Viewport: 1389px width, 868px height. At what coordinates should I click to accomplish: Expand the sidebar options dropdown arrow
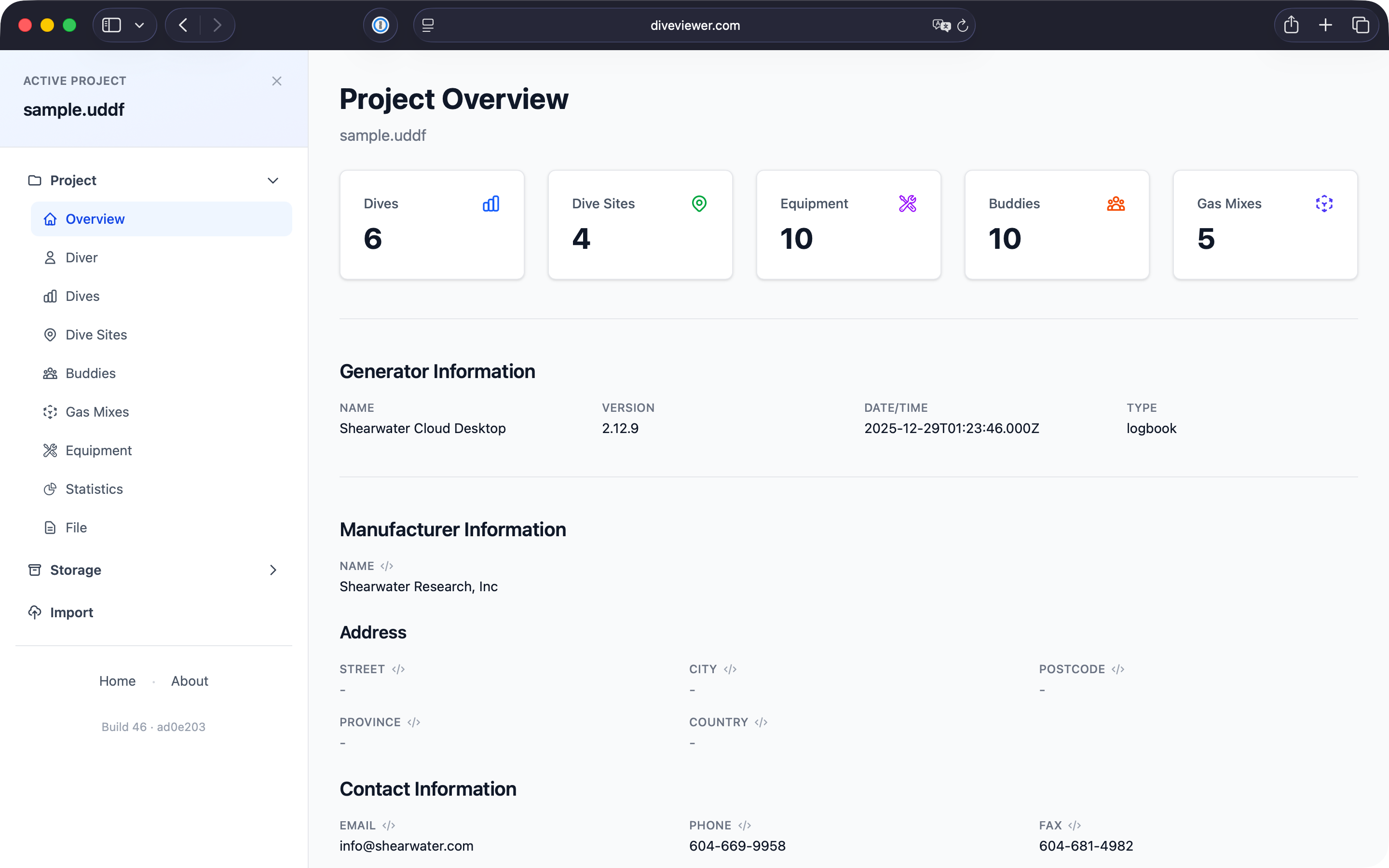[139, 25]
